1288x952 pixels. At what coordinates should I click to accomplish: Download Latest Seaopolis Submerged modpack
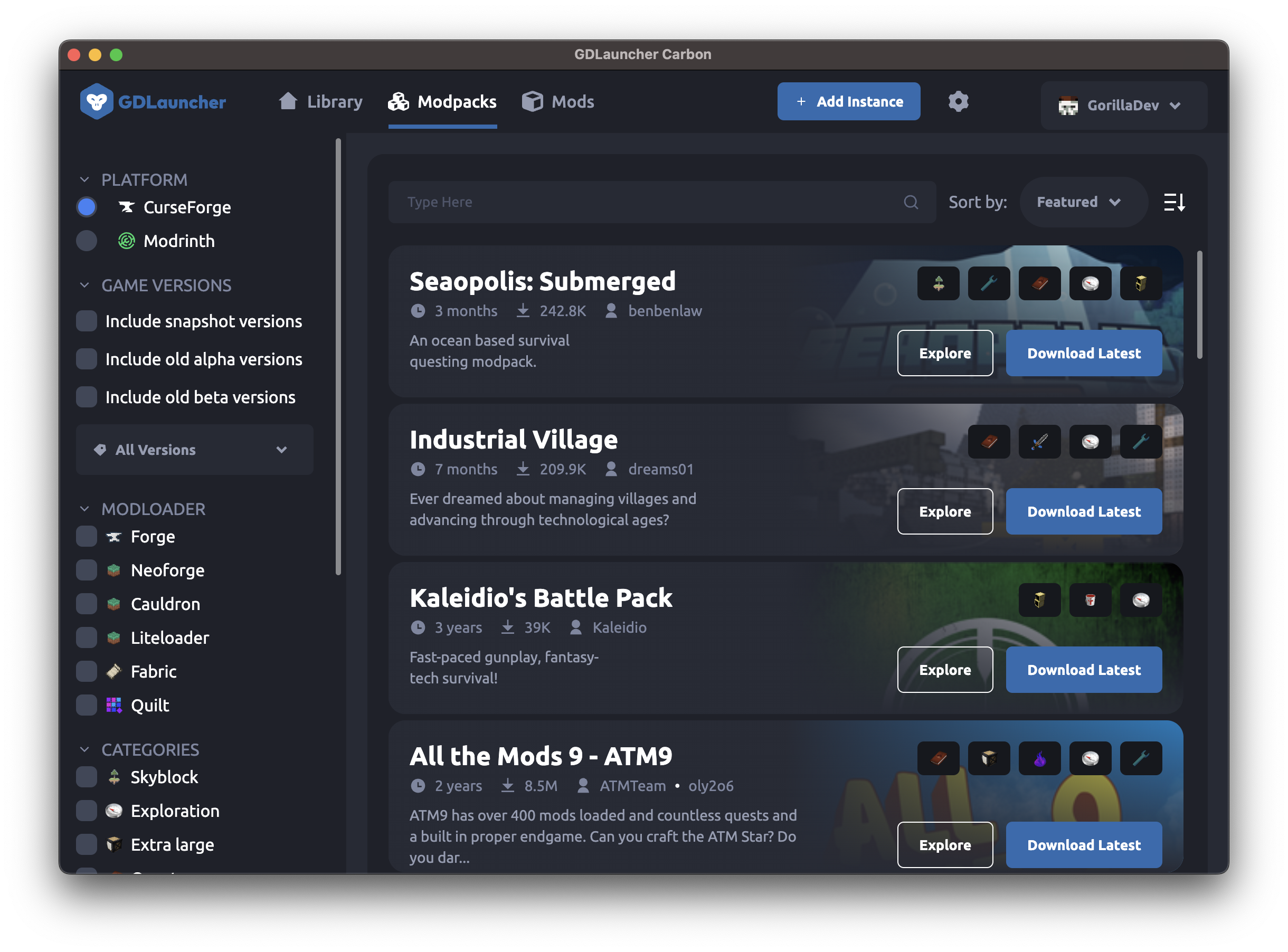1085,353
